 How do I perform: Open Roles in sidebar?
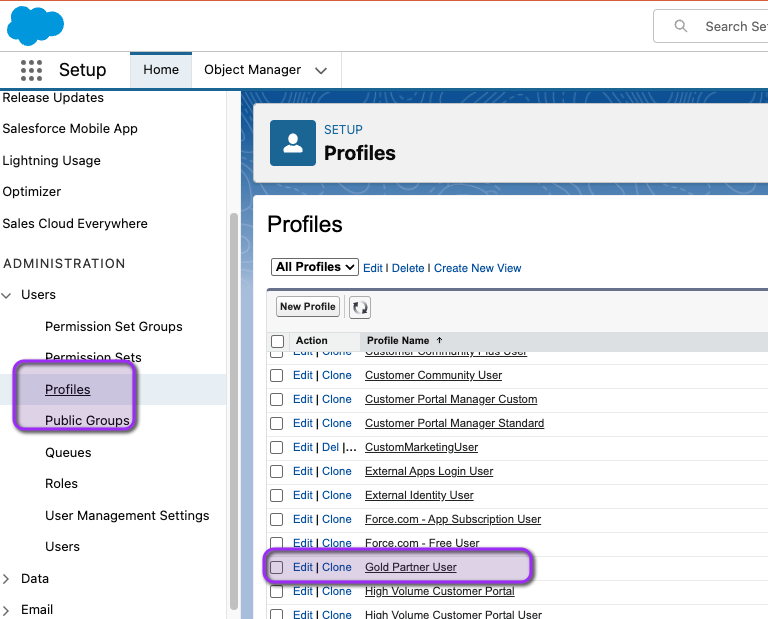coord(61,484)
